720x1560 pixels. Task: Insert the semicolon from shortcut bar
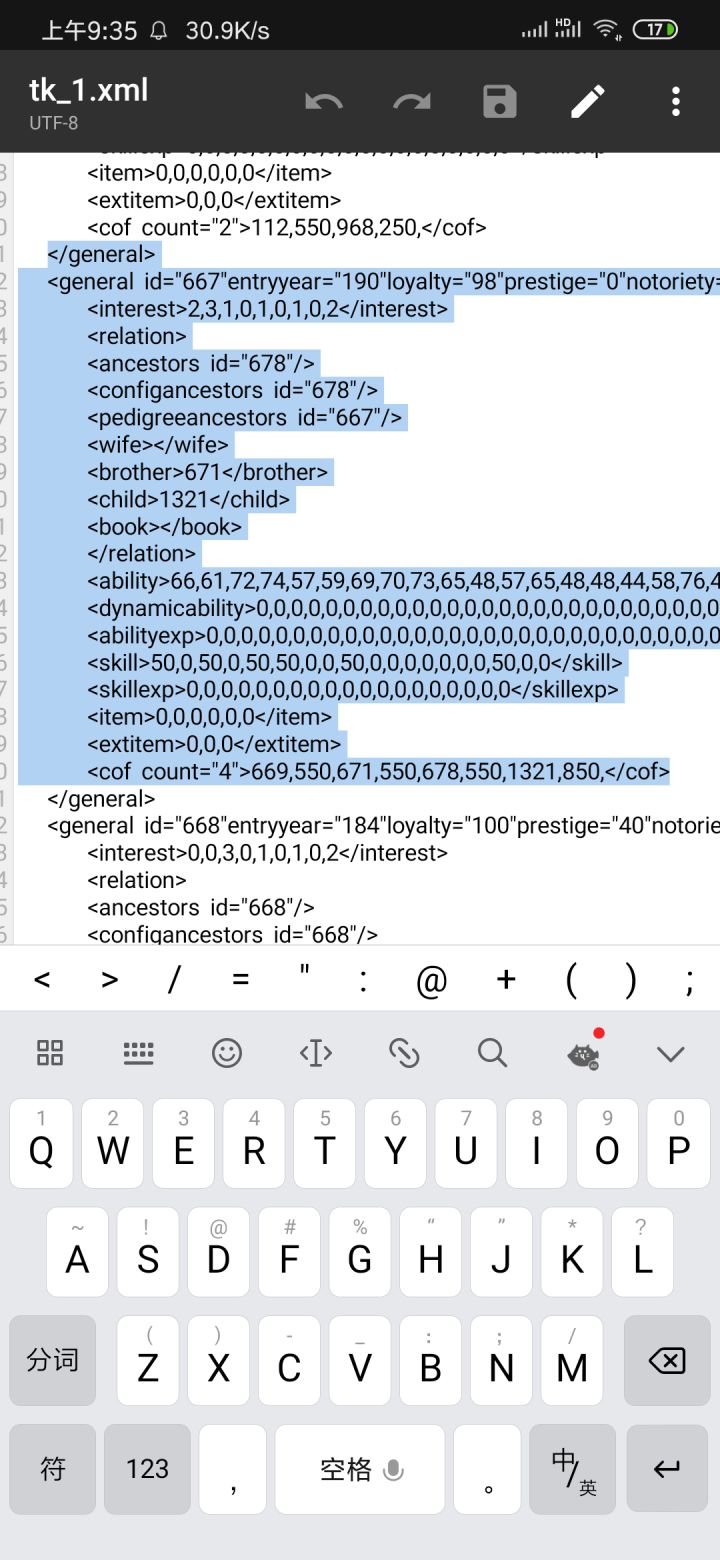[690, 983]
